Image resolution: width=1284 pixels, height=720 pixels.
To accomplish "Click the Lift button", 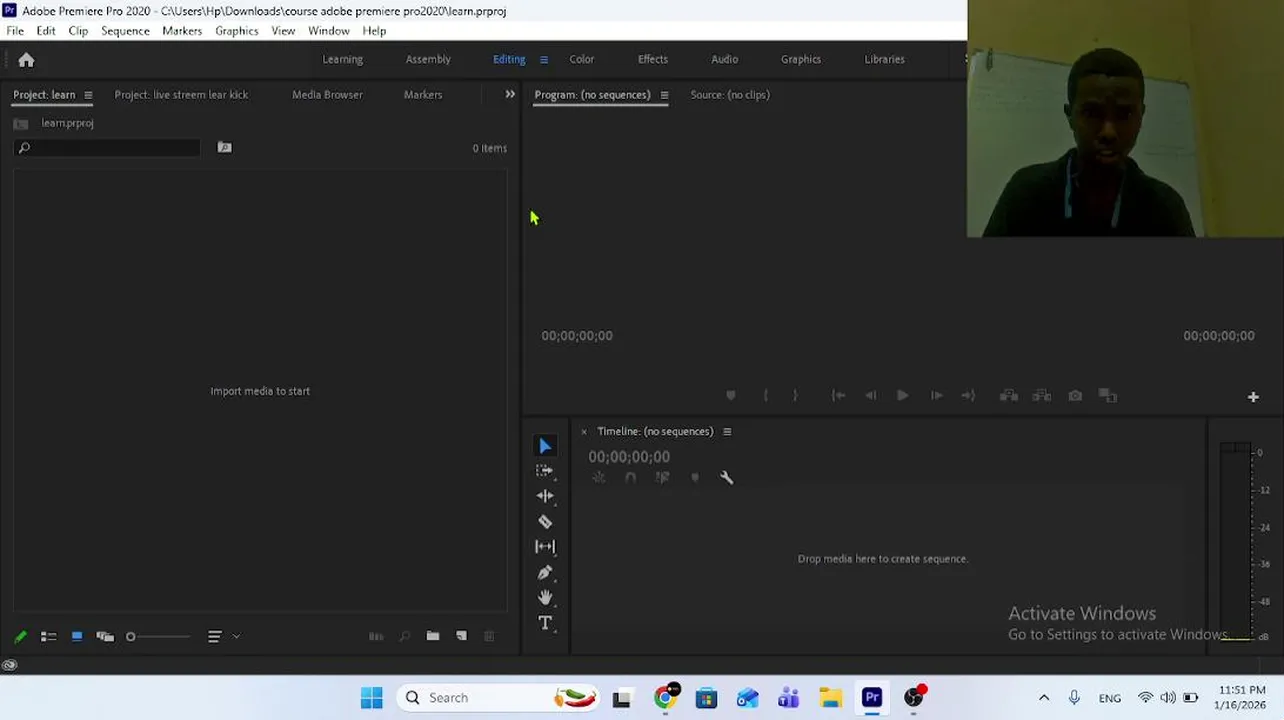I will click(x=1009, y=396).
